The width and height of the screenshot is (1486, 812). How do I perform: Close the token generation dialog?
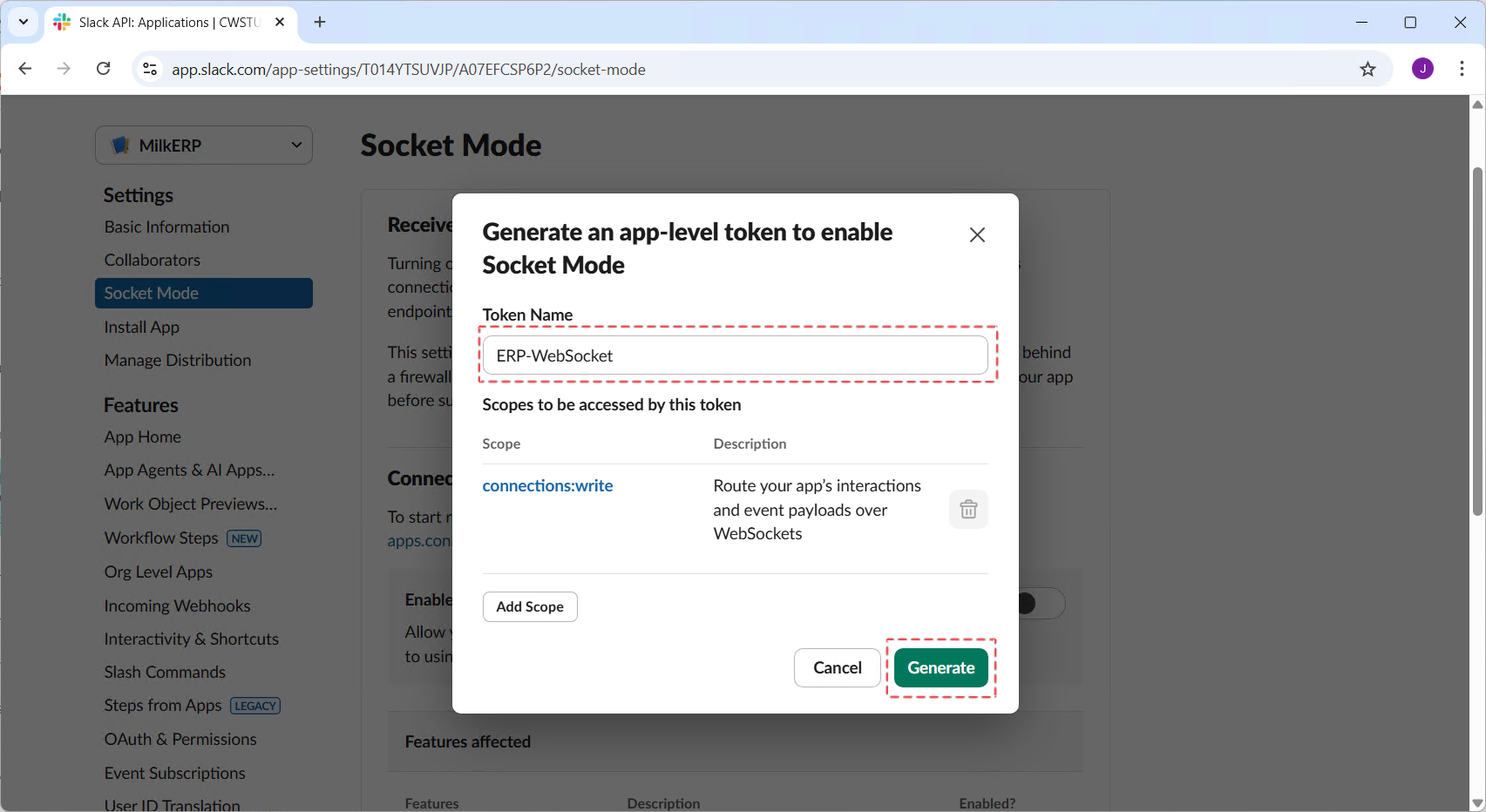click(x=977, y=235)
